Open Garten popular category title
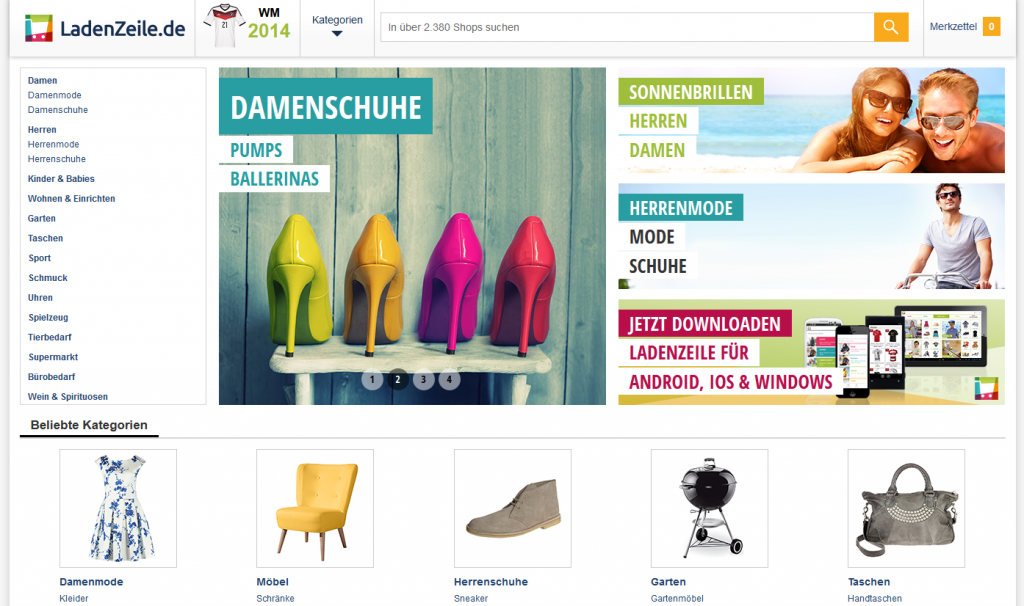 tap(668, 582)
